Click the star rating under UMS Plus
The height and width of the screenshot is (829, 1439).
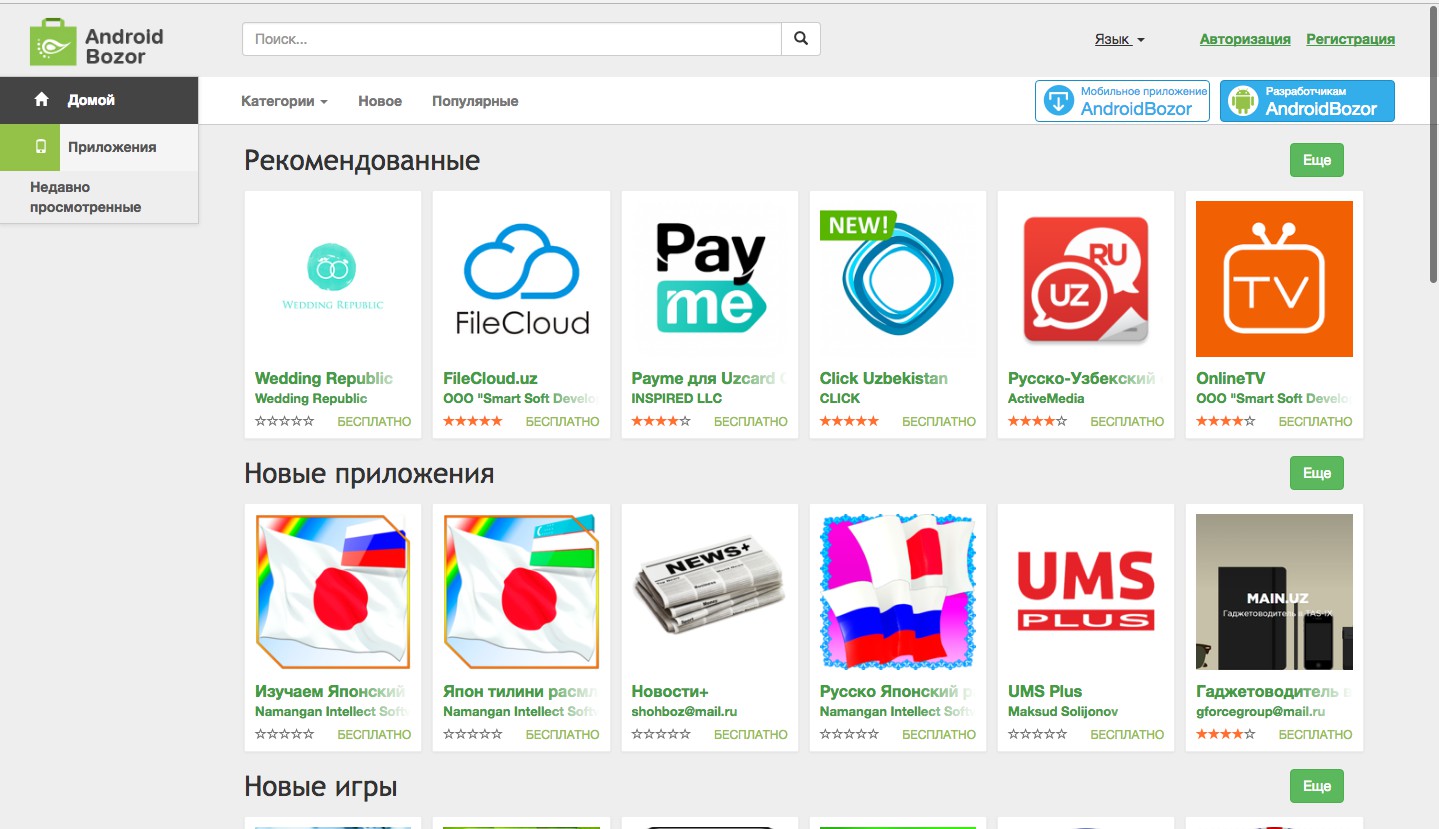(1037, 734)
